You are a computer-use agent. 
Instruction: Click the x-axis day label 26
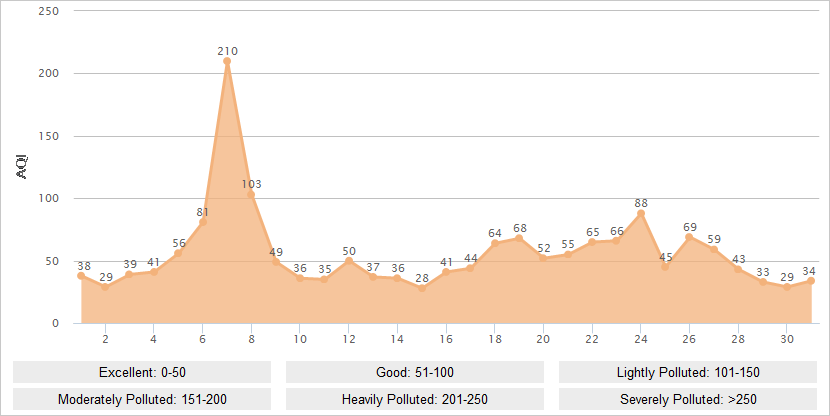pos(689,339)
